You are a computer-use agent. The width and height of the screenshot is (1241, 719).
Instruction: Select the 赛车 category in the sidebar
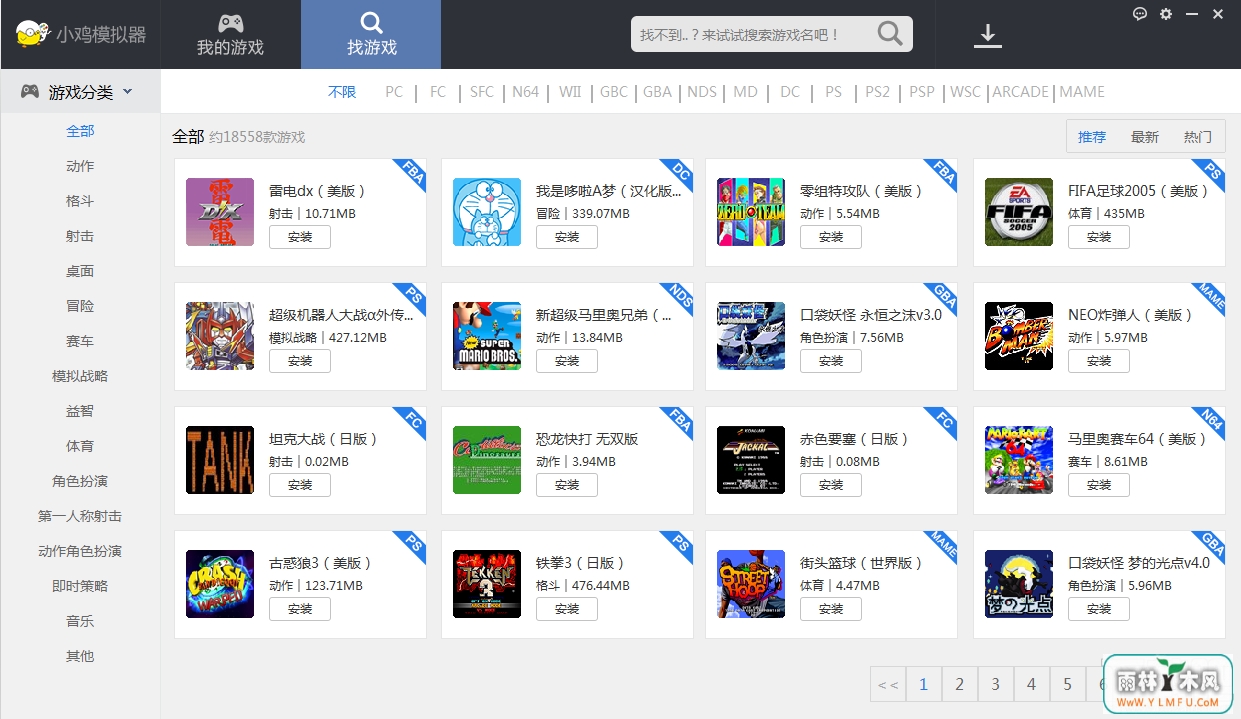pos(80,341)
